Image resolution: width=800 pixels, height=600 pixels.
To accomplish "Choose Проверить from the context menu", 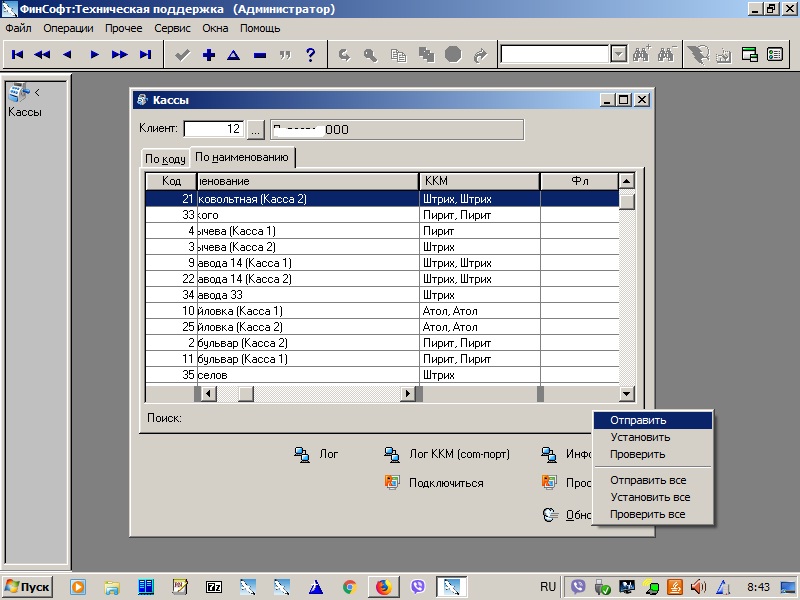I will coord(639,454).
